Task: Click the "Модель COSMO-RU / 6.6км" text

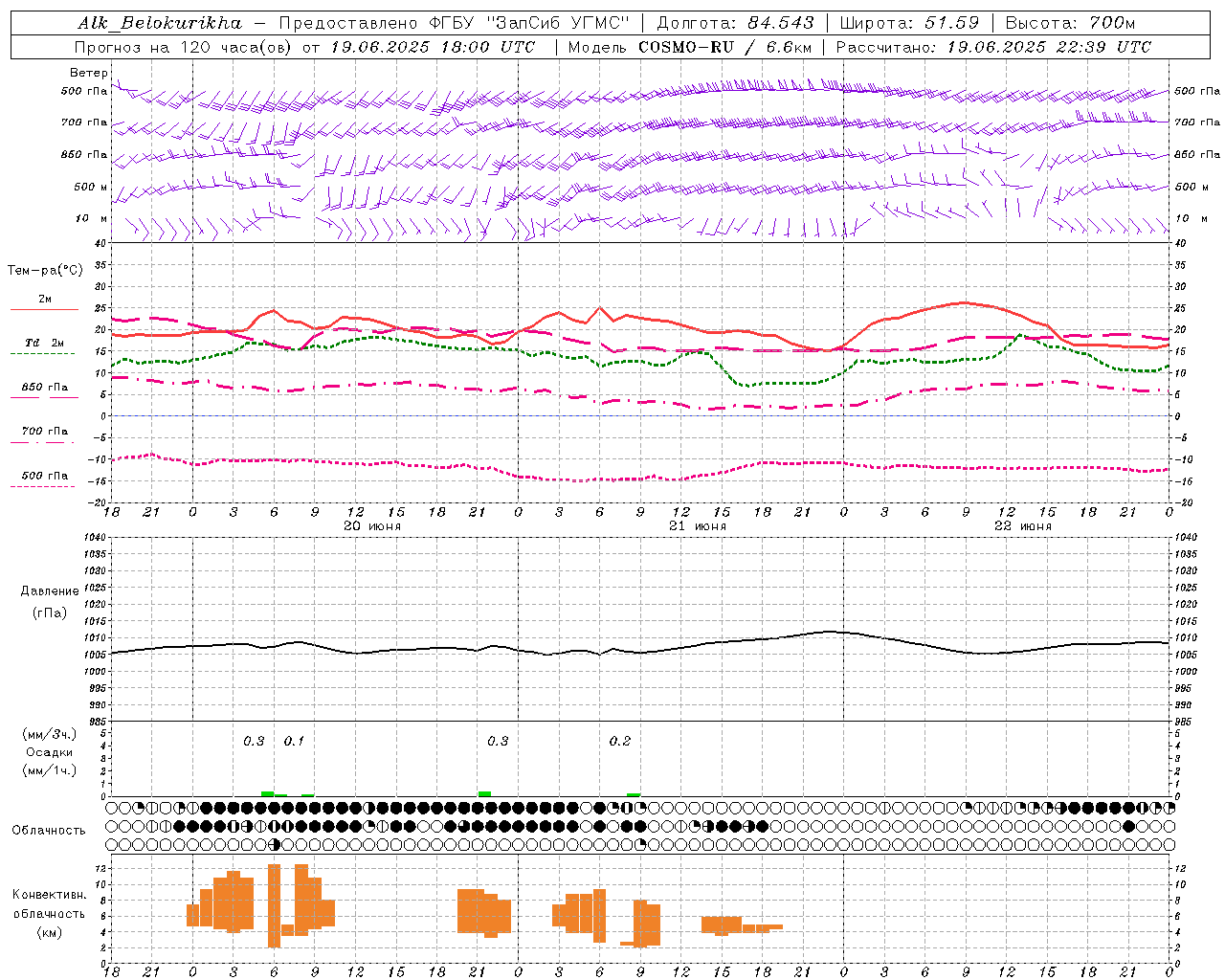Action: pyautogui.click(x=689, y=47)
